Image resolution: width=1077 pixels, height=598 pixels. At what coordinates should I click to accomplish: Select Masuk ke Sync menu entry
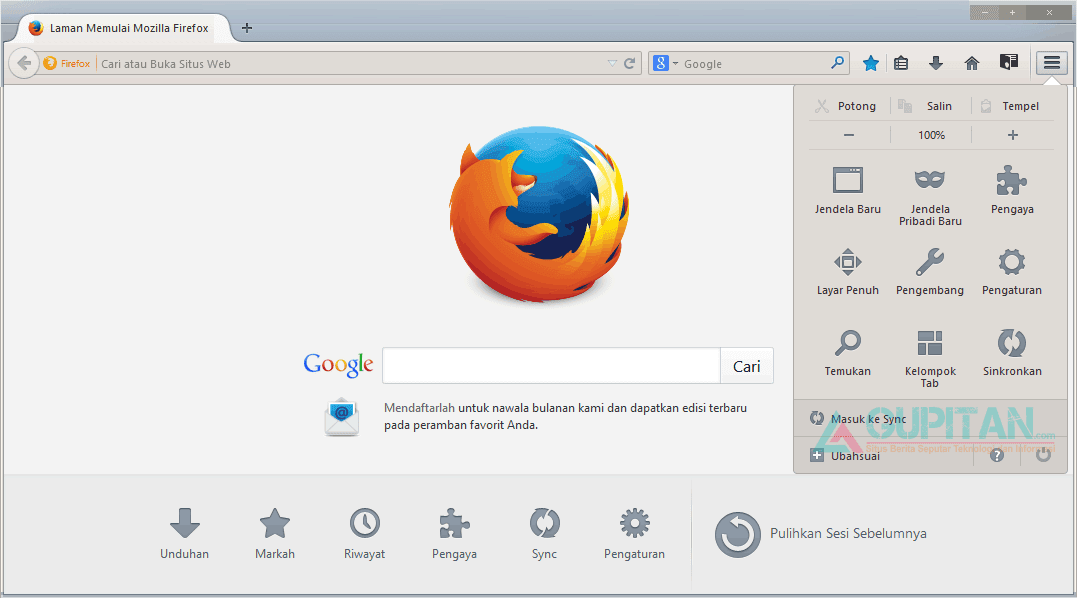[868, 419]
